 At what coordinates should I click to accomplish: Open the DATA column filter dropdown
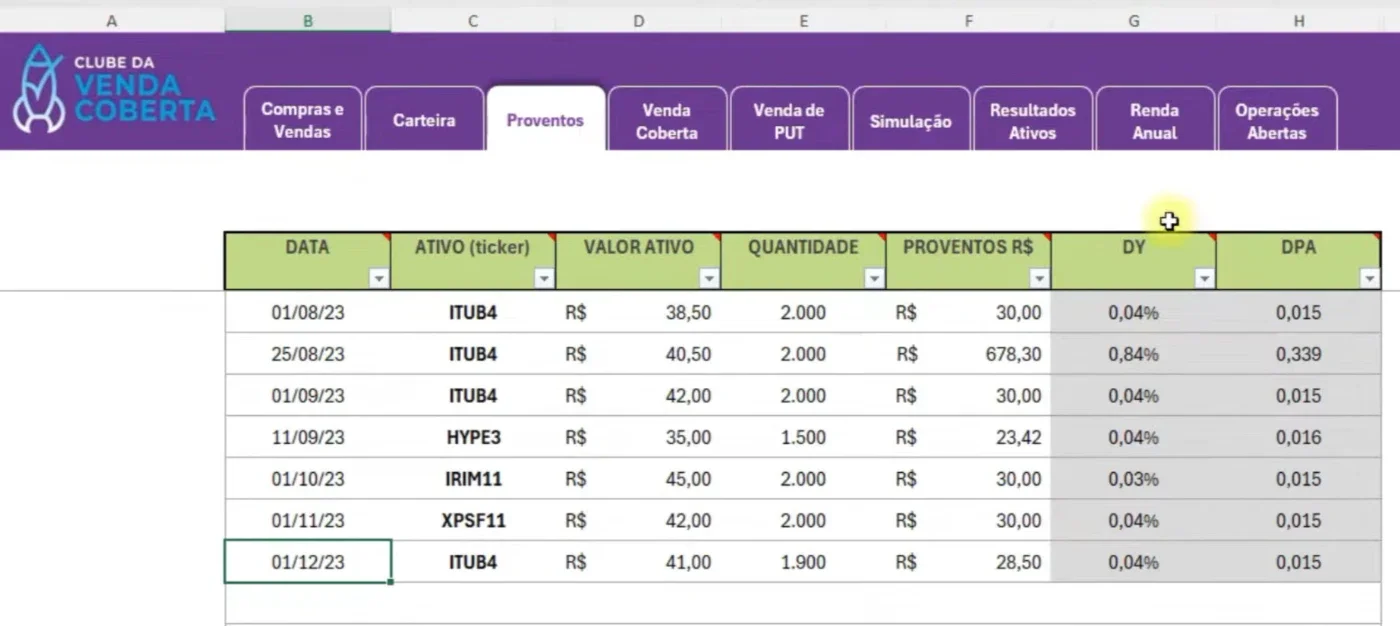379,279
